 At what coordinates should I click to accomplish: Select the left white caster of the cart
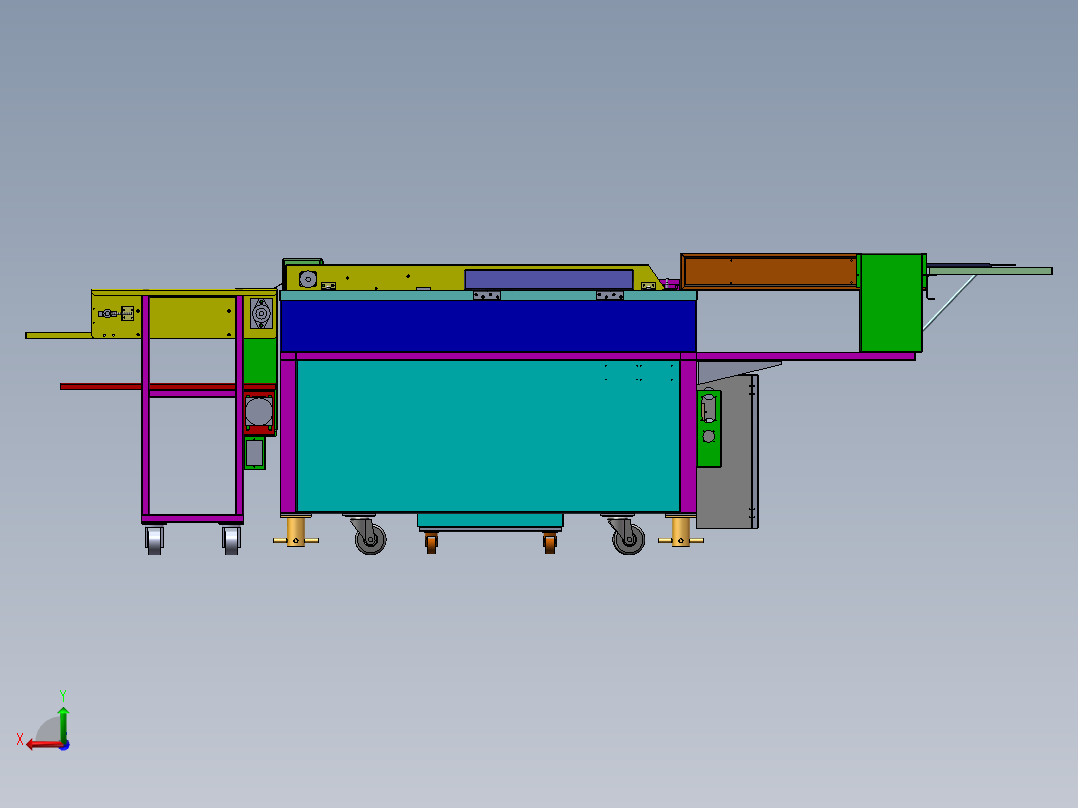[x=155, y=540]
